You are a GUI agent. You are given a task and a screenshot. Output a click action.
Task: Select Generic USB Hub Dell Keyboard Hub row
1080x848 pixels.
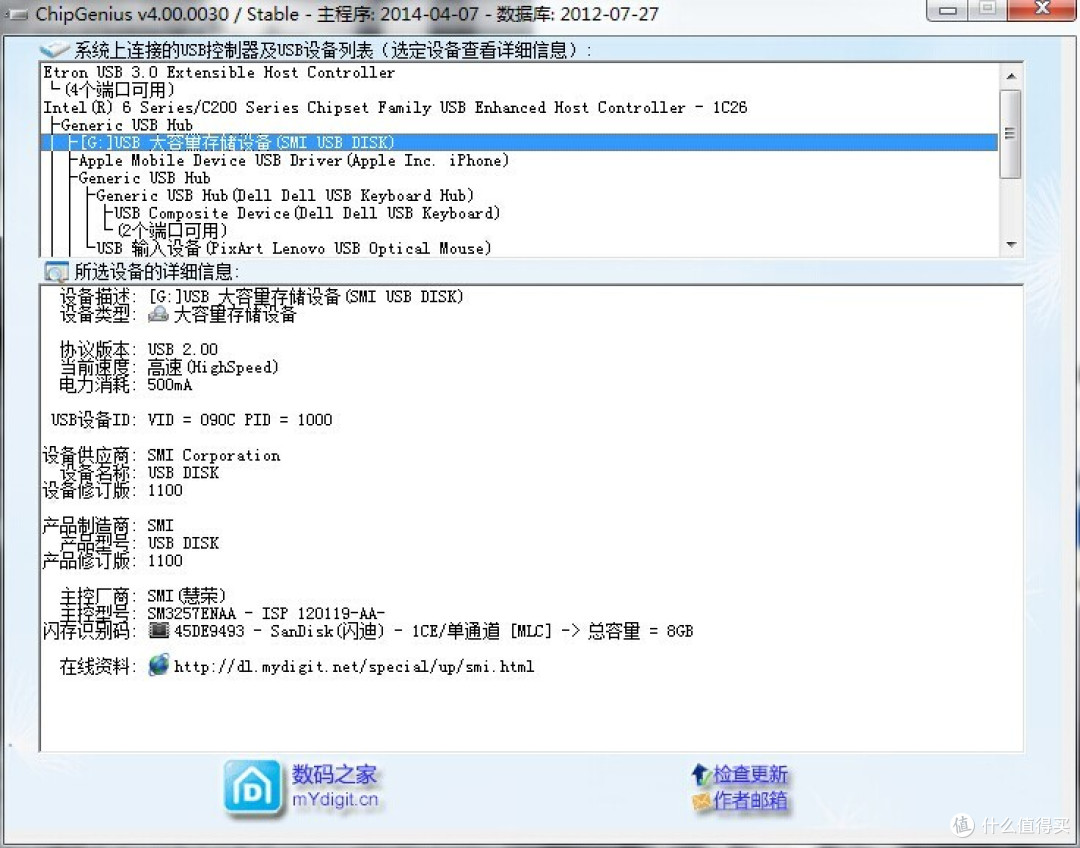285,196
